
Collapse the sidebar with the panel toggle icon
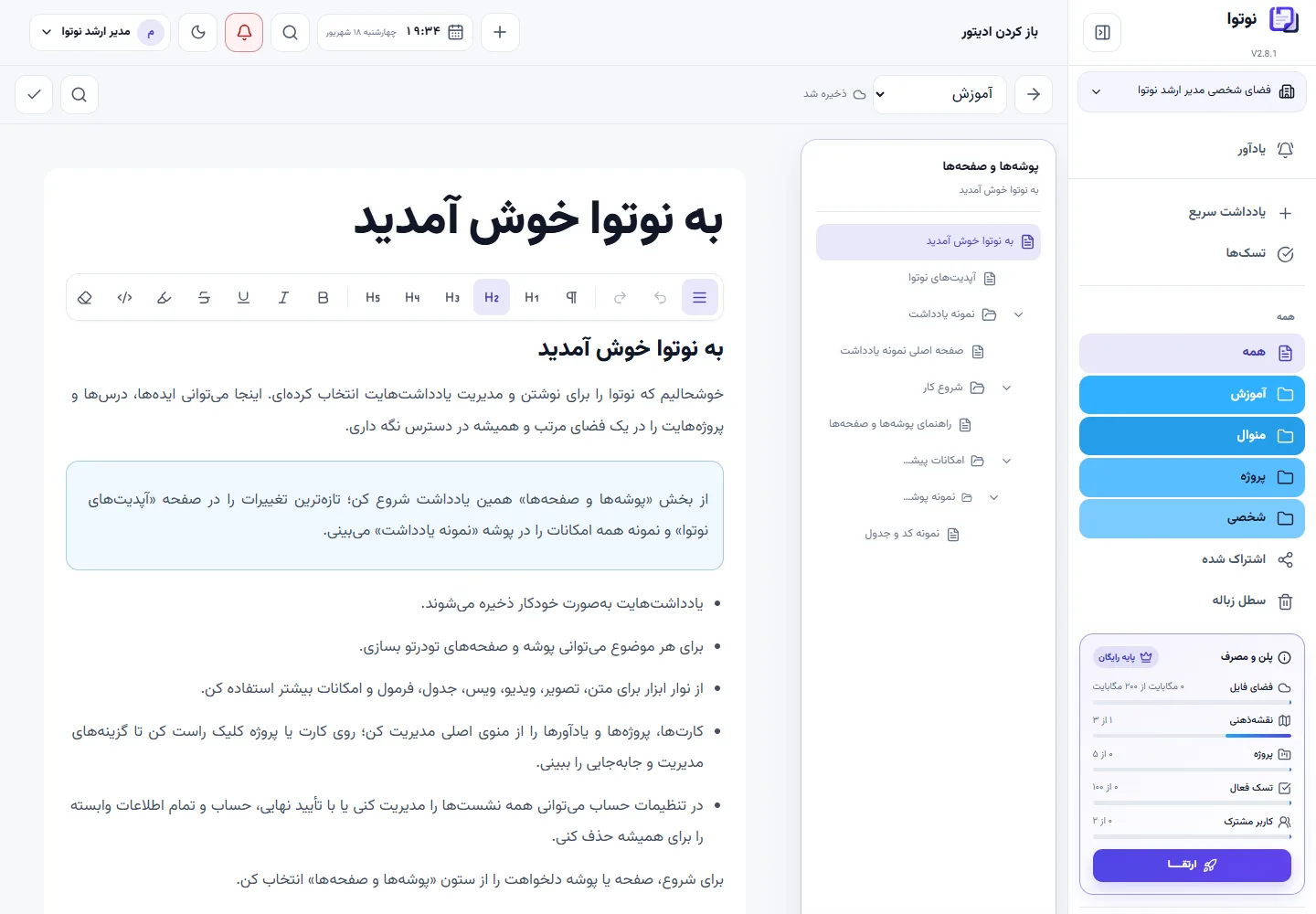pos(1102,33)
